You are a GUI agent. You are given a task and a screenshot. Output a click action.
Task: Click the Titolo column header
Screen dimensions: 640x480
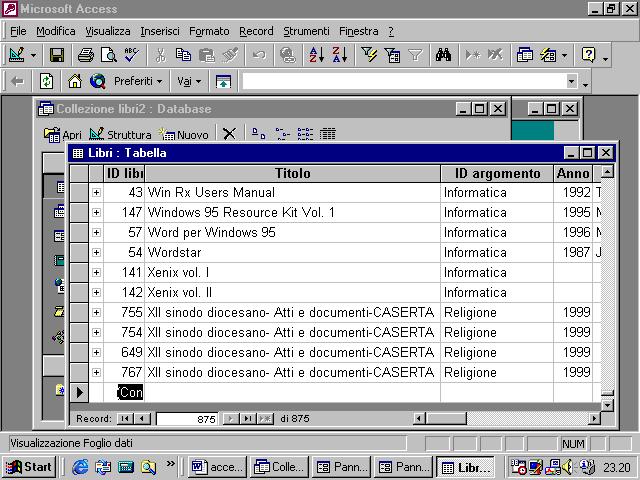(x=293, y=173)
